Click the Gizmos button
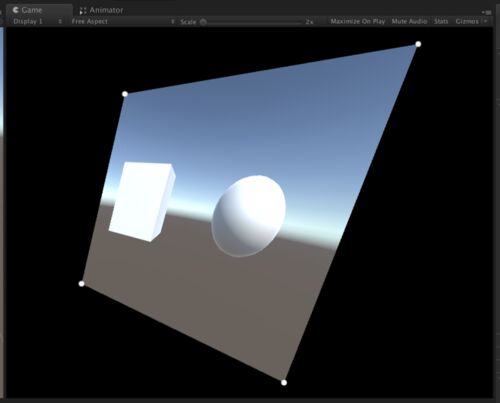Image resolution: width=500 pixels, height=403 pixels. point(467,21)
